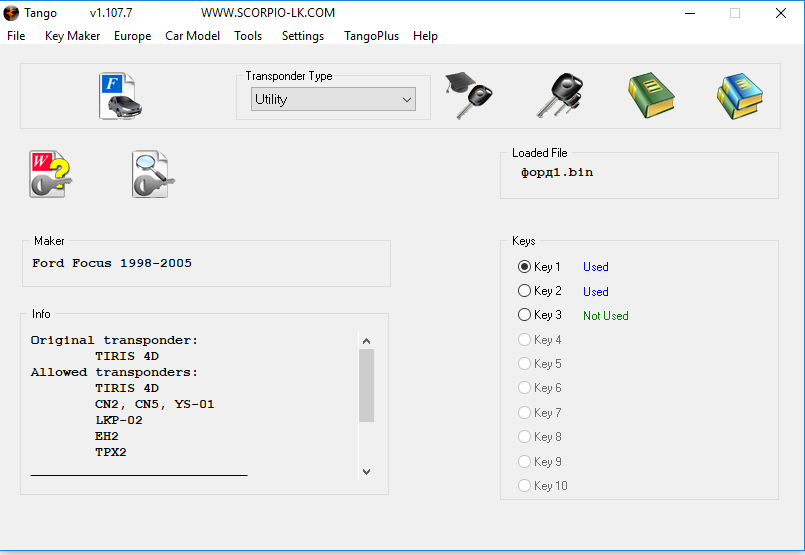Click the magnifier key search icon
The image size is (805, 555).
[153, 174]
